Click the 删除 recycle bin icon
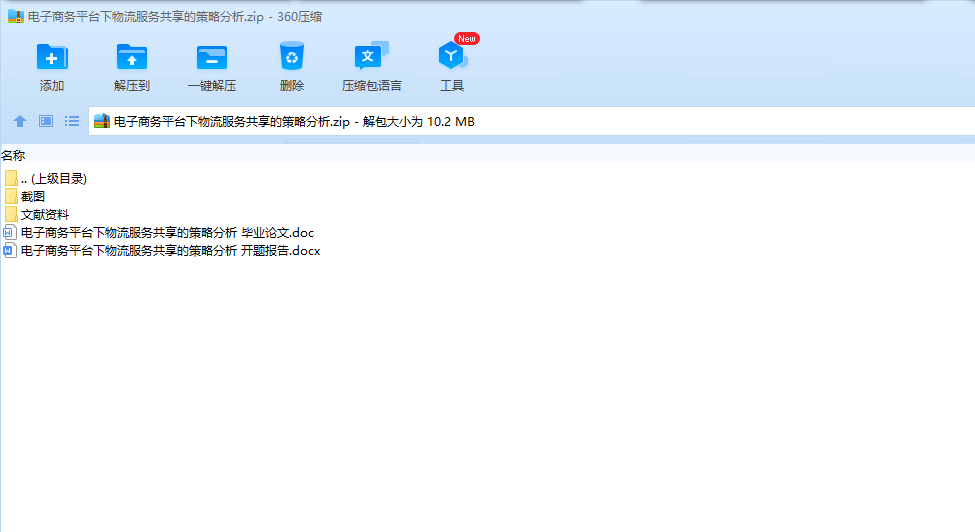The image size is (975, 532). click(292, 57)
